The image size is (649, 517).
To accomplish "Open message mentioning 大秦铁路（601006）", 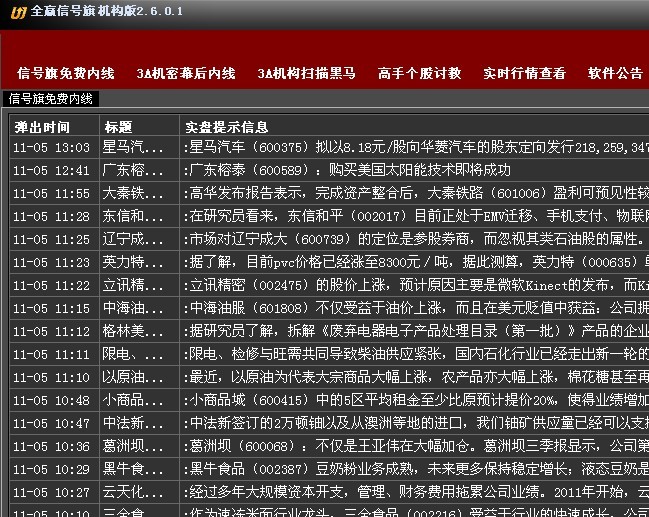I will tap(414, 193).
